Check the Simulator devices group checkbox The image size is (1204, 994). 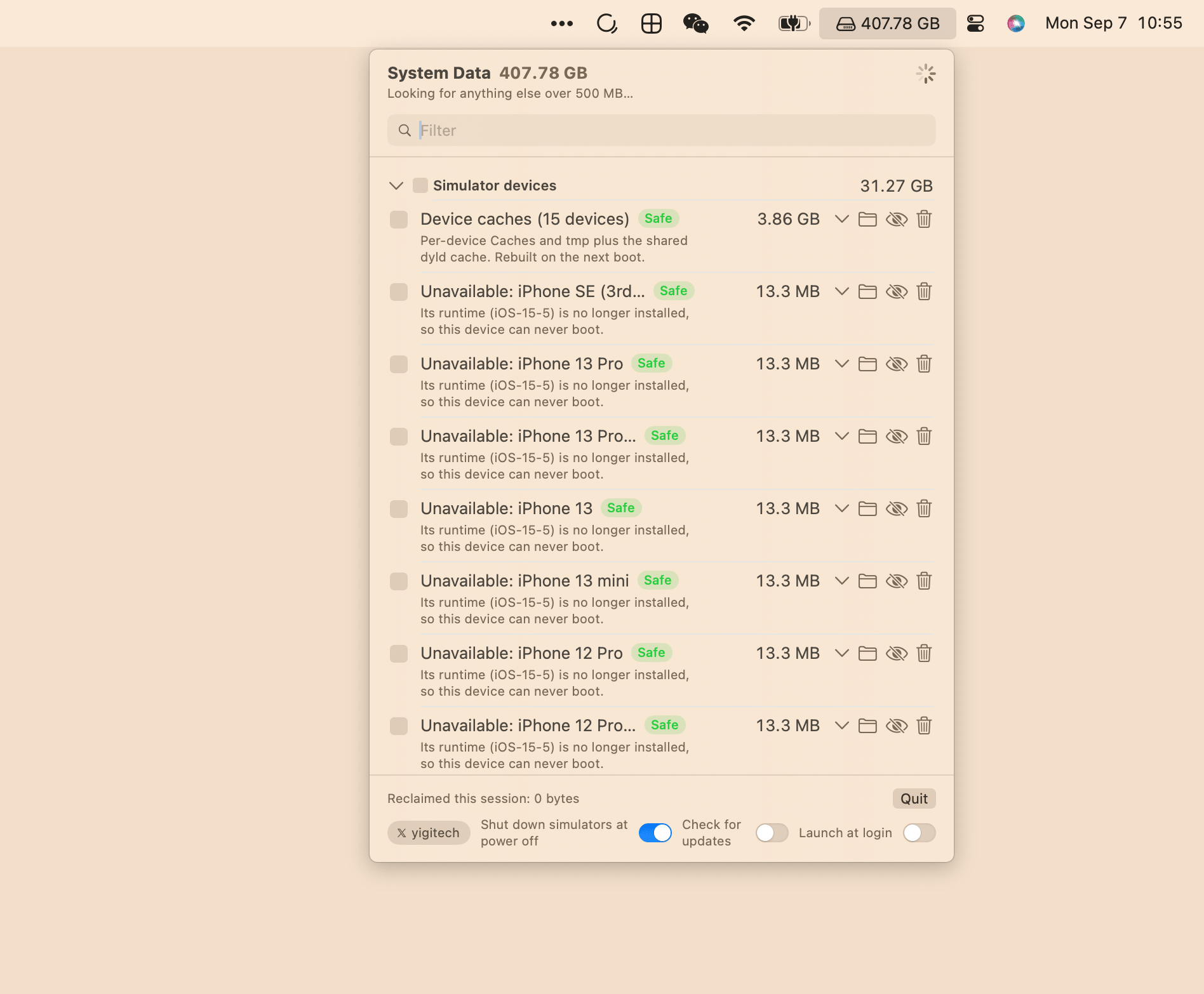coord(420,185)
